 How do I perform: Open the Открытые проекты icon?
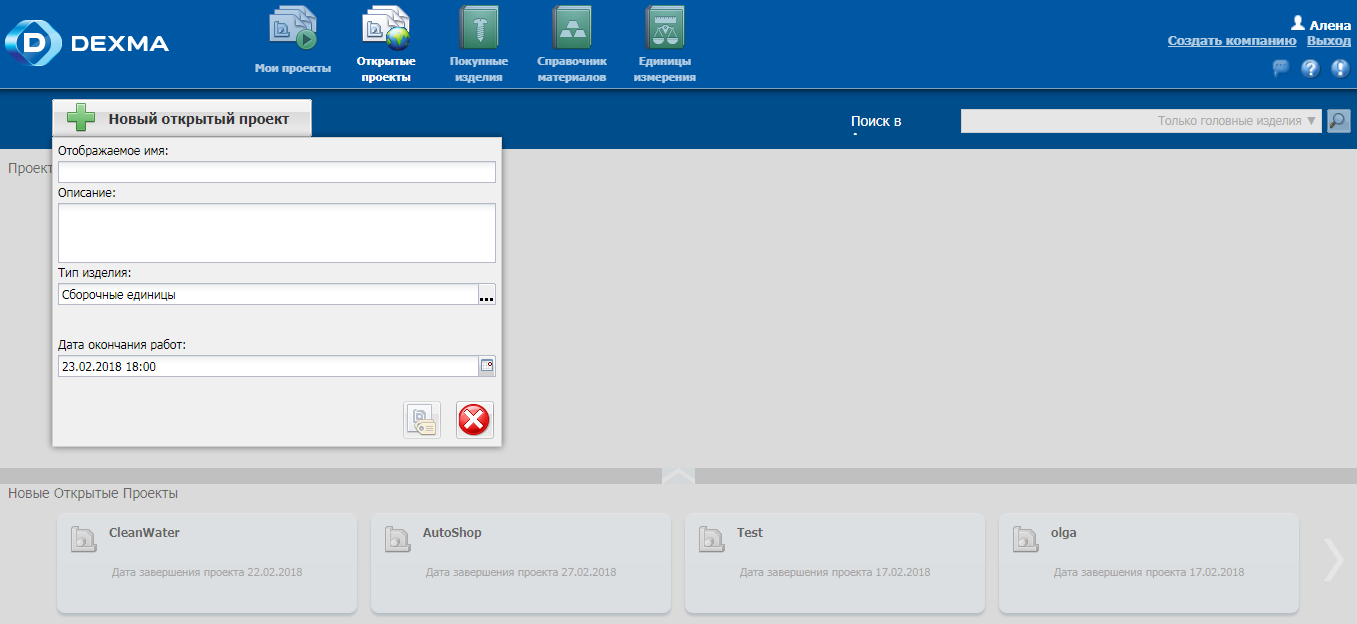tap(386, 29)
